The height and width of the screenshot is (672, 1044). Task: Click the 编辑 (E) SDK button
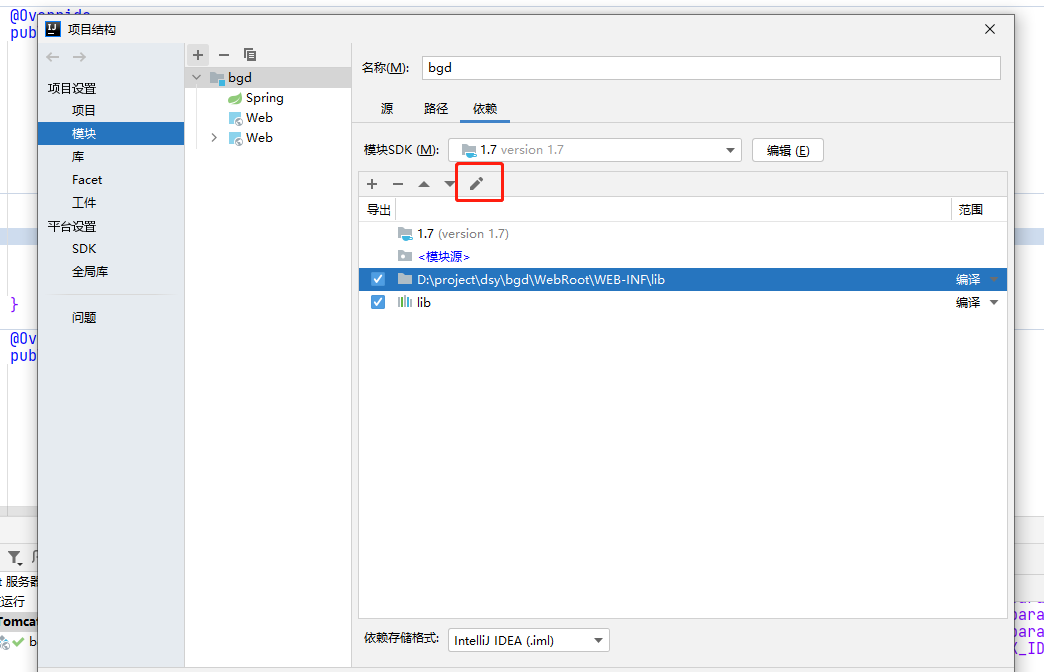tap(788, 150)
